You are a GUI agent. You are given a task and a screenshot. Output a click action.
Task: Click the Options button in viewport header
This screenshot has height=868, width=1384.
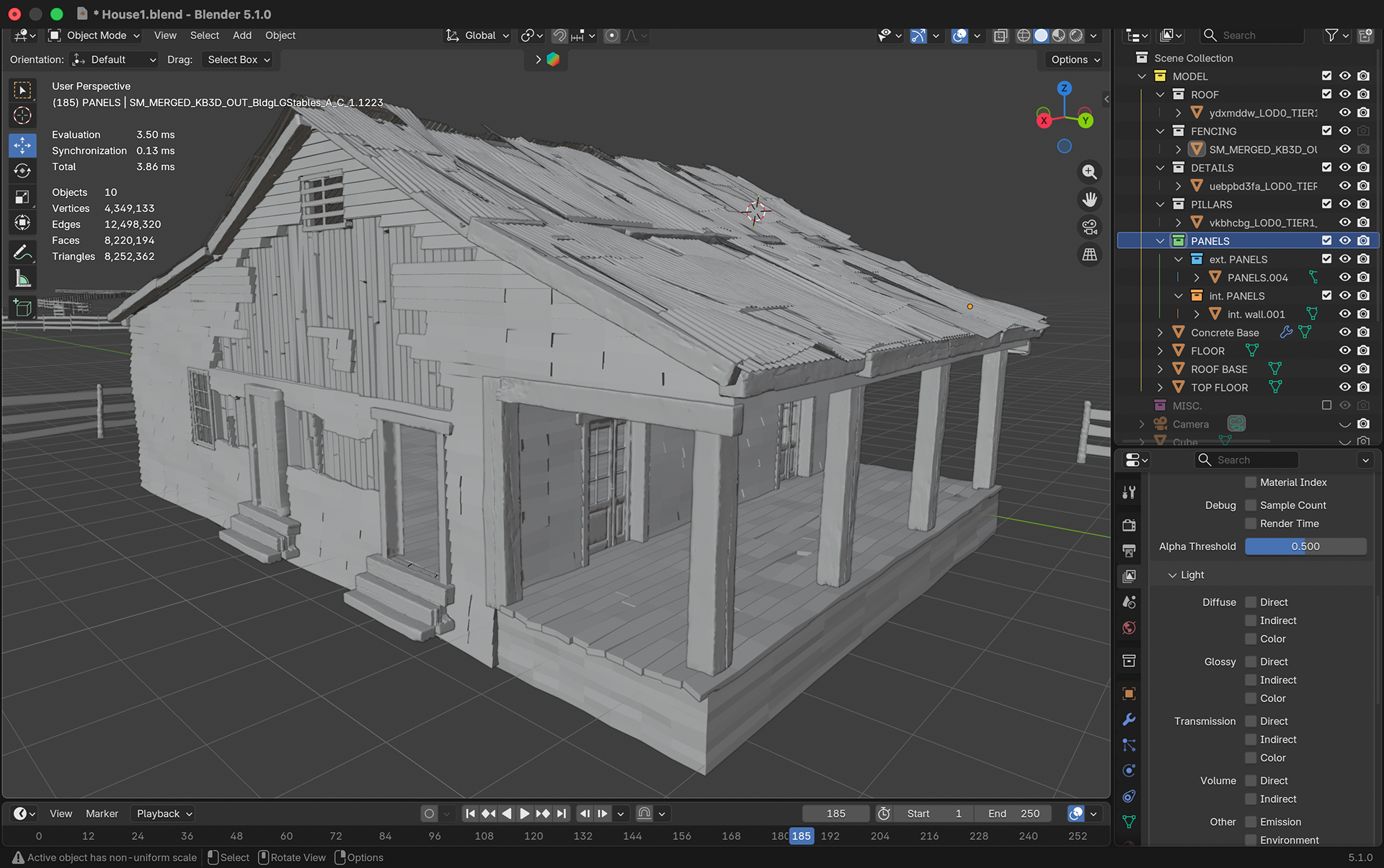coord(1075,60)
